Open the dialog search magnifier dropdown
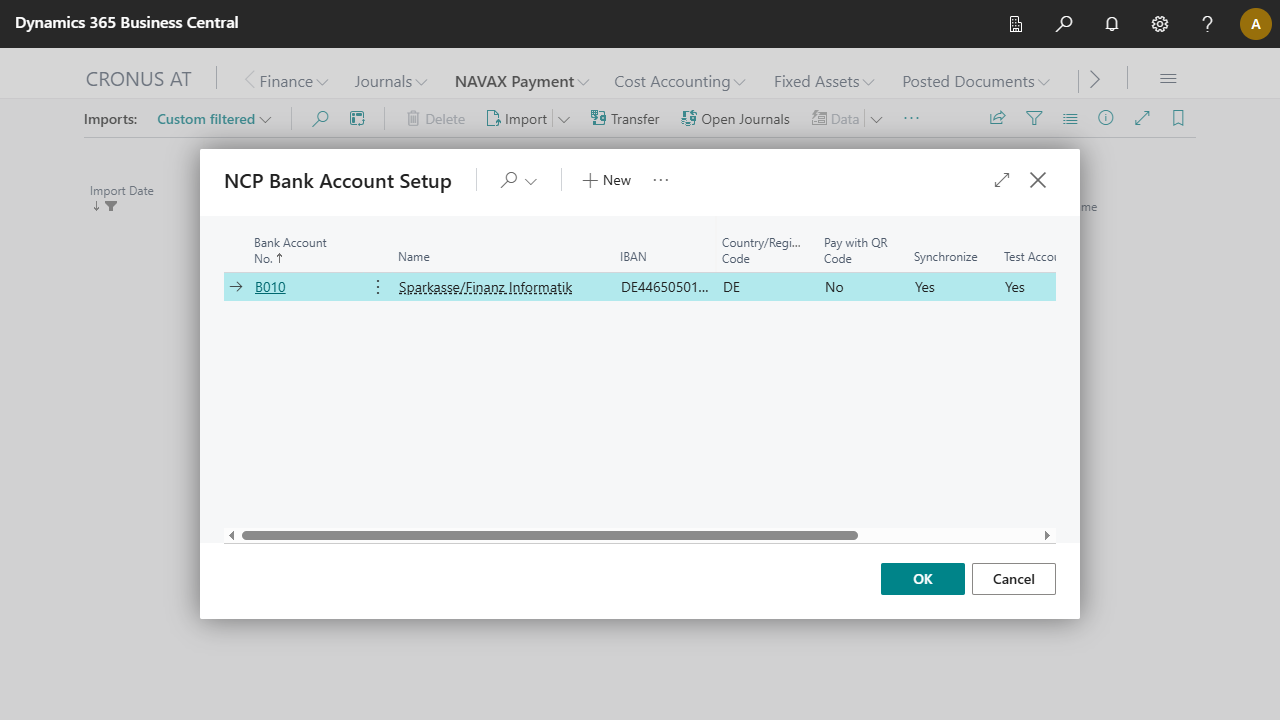 tap(519, 180)
